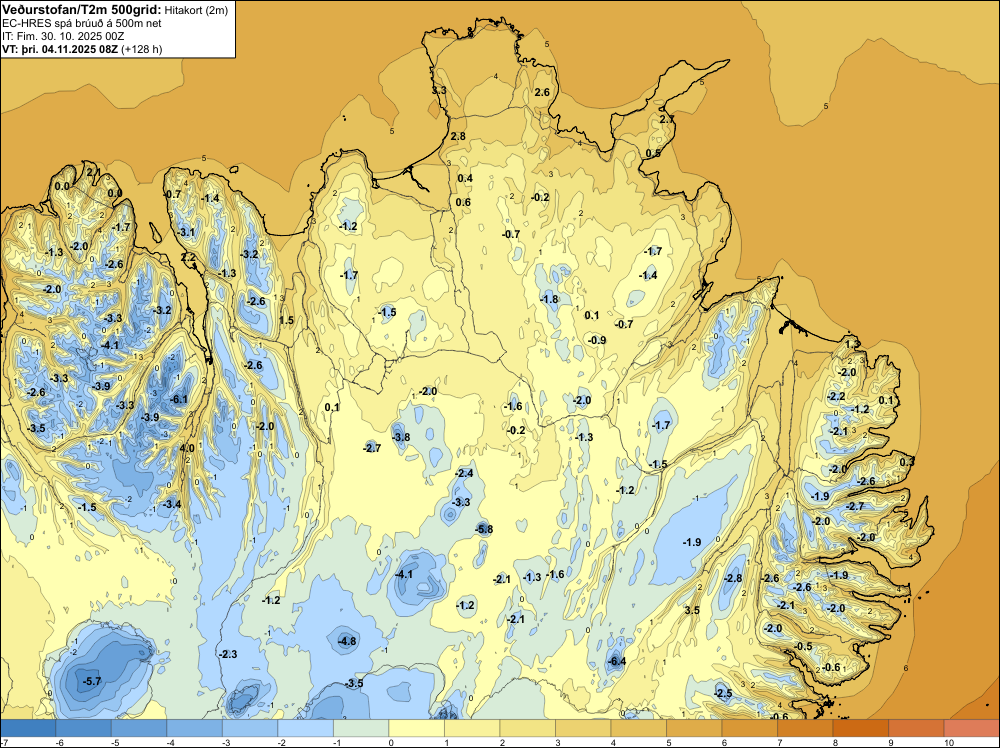This screenshot has width=1000, height=748.
Task: Select the -6.1 temperature value on the map
Action: pyautogui.click(x=179, y=400)
